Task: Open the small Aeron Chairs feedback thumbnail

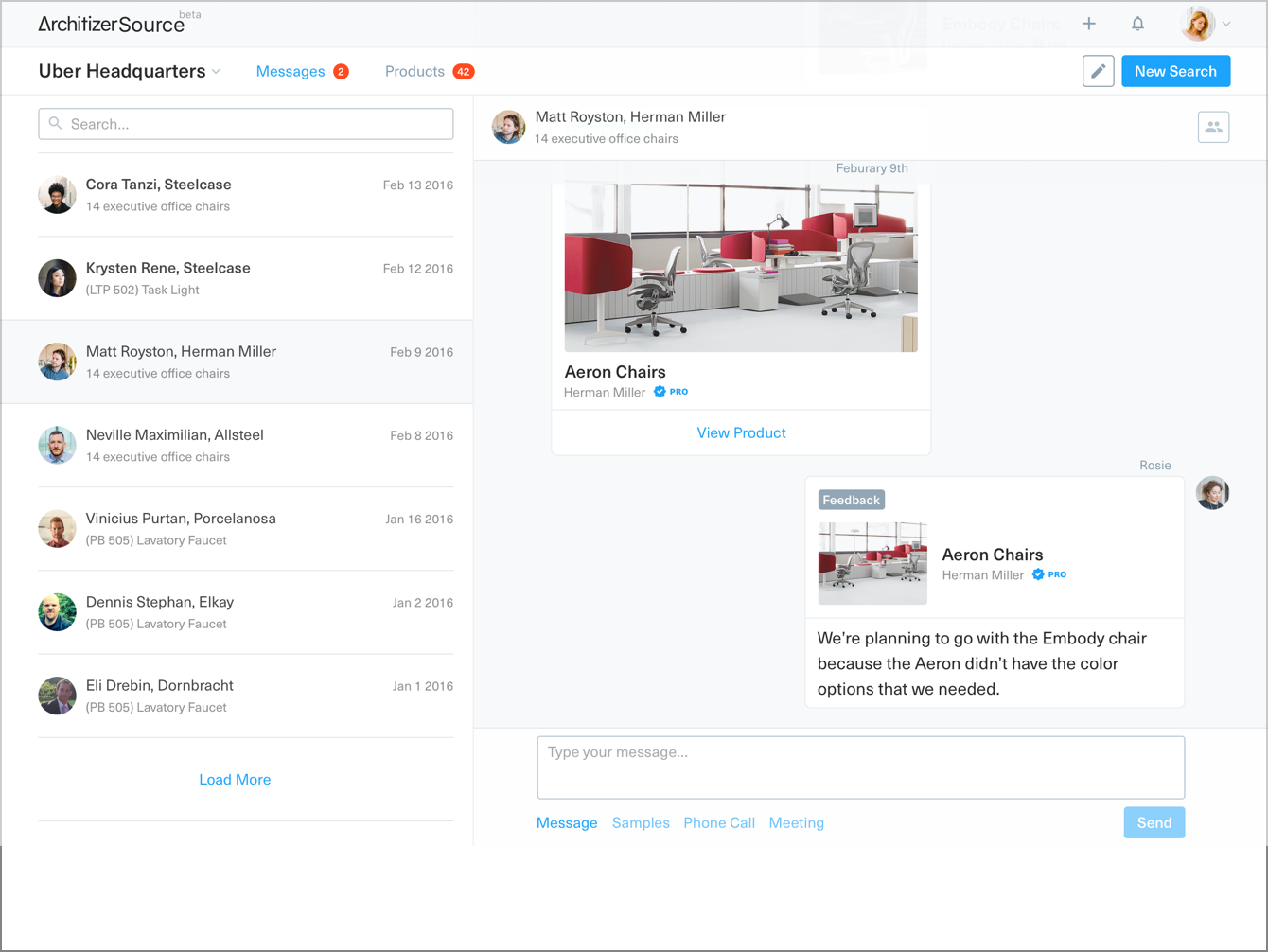Action: coord(872,564)
